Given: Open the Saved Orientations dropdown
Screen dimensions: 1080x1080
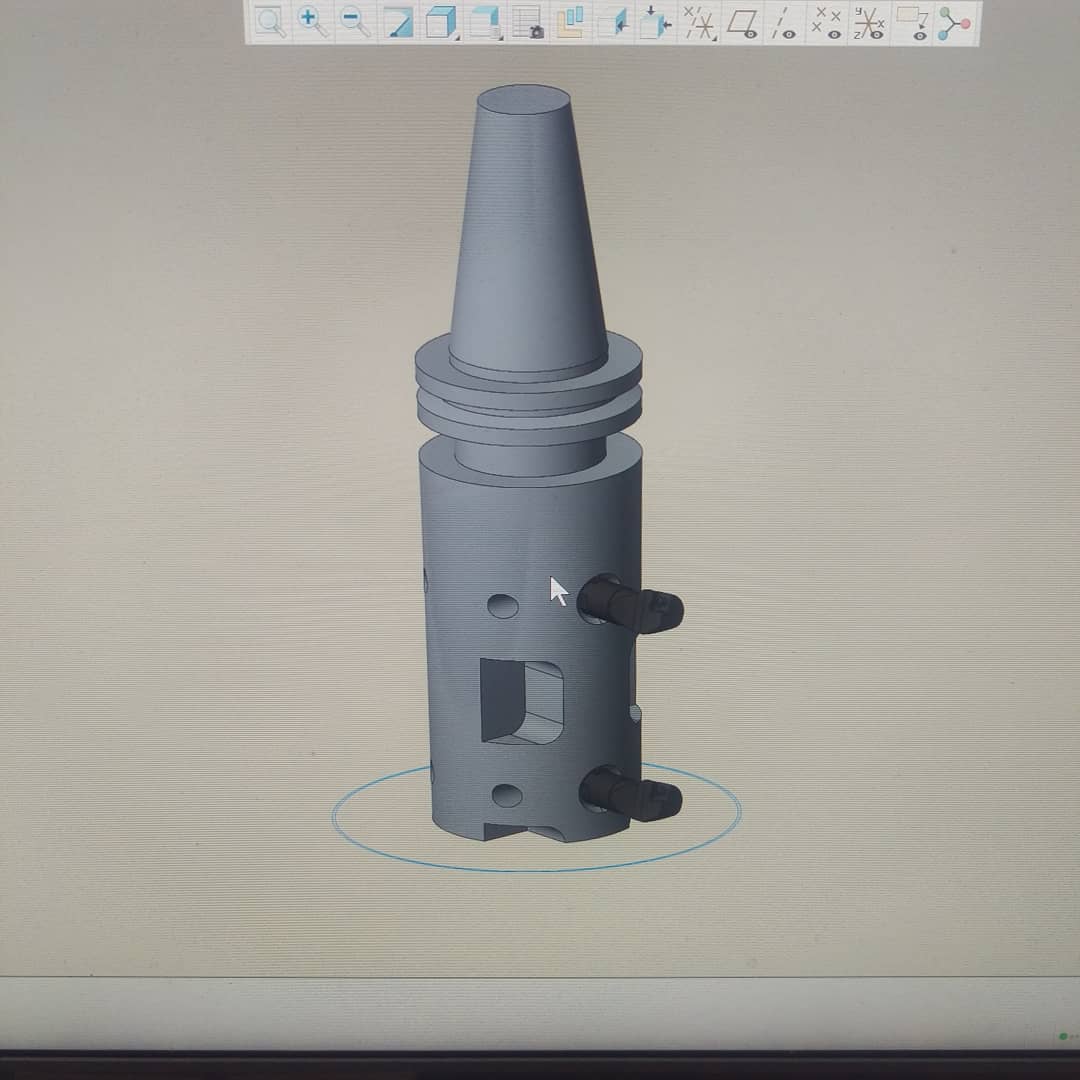Looking at the screenshot, I should pos(486,22).
